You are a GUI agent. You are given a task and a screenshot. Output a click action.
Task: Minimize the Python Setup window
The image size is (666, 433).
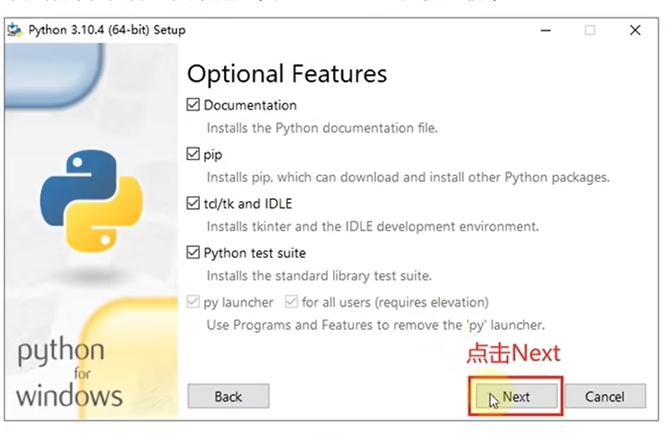pyautogui.click(x=546, y=30)
